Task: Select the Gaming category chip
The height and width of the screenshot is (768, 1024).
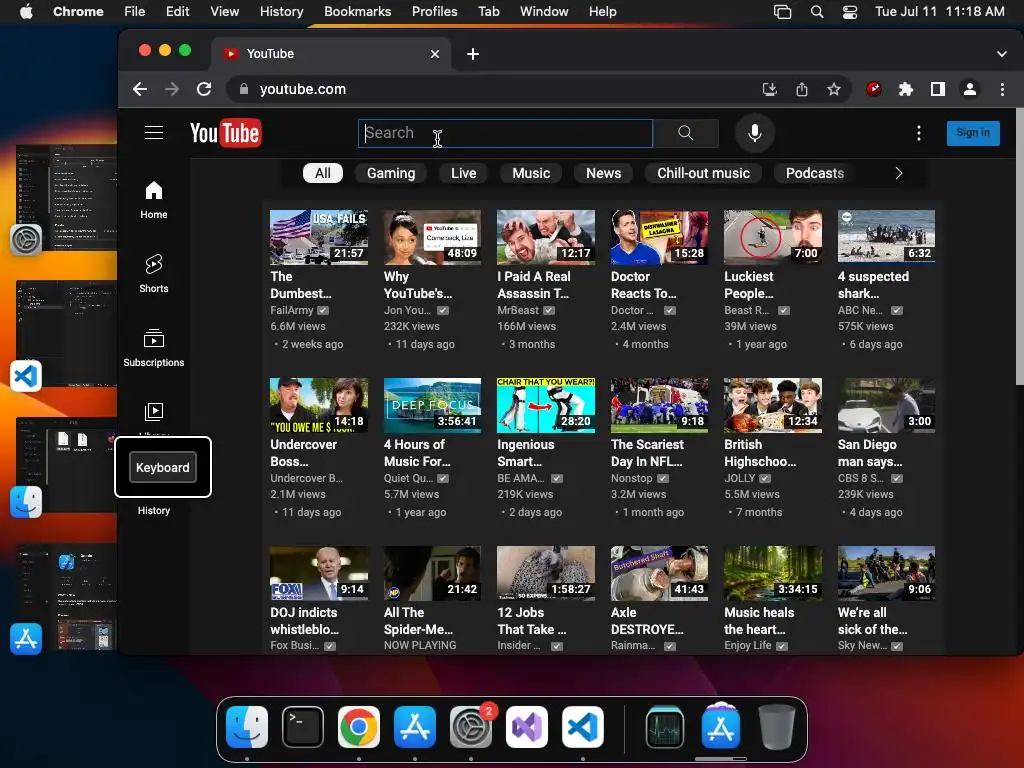Action: (x=391, y=173)
